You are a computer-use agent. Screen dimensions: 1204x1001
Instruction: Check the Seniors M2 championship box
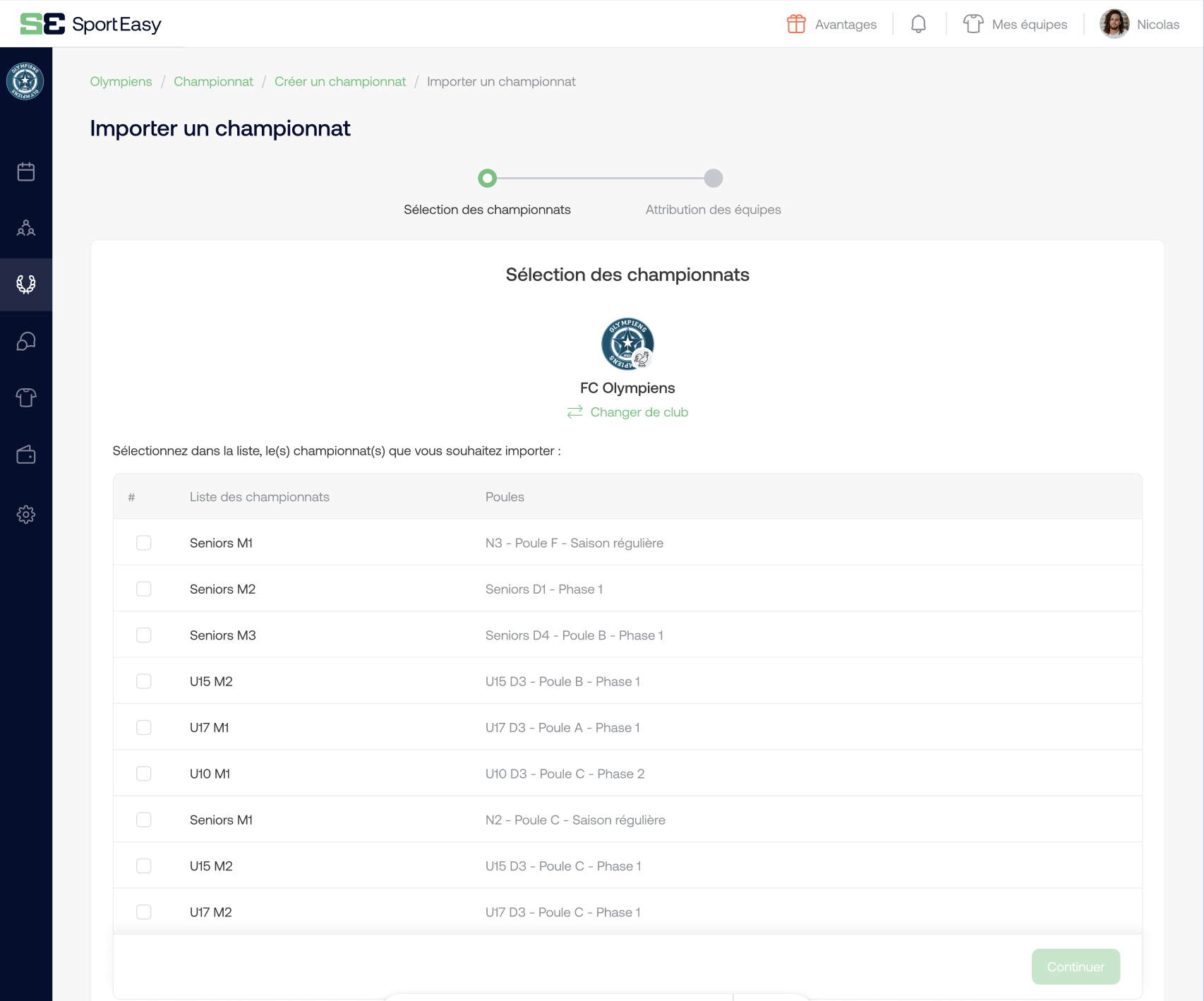coord(144,589)
